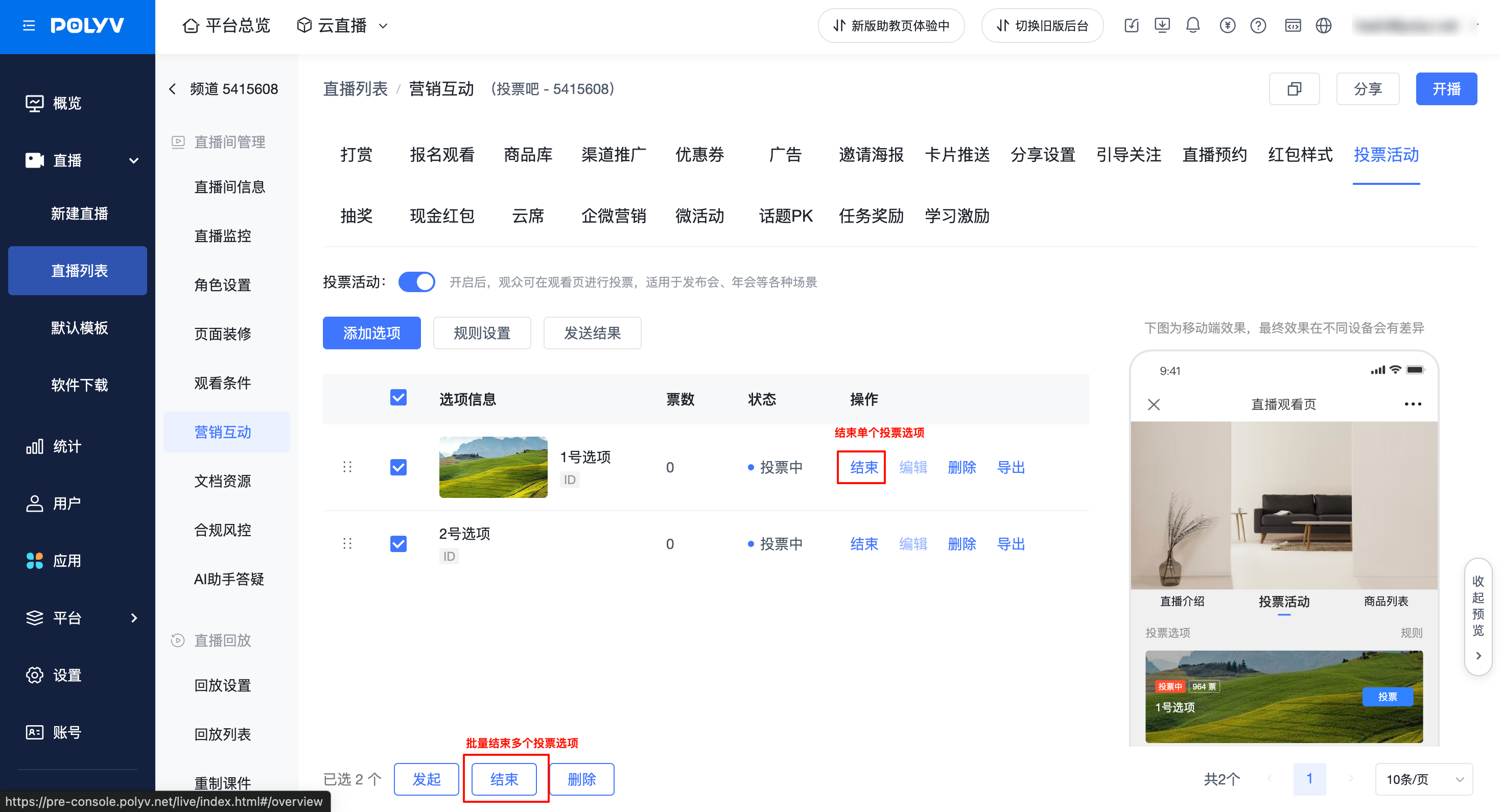Select 直播列表 in the sidebar
This screenshot has height=812, width=1502.
tap(78, 271)
